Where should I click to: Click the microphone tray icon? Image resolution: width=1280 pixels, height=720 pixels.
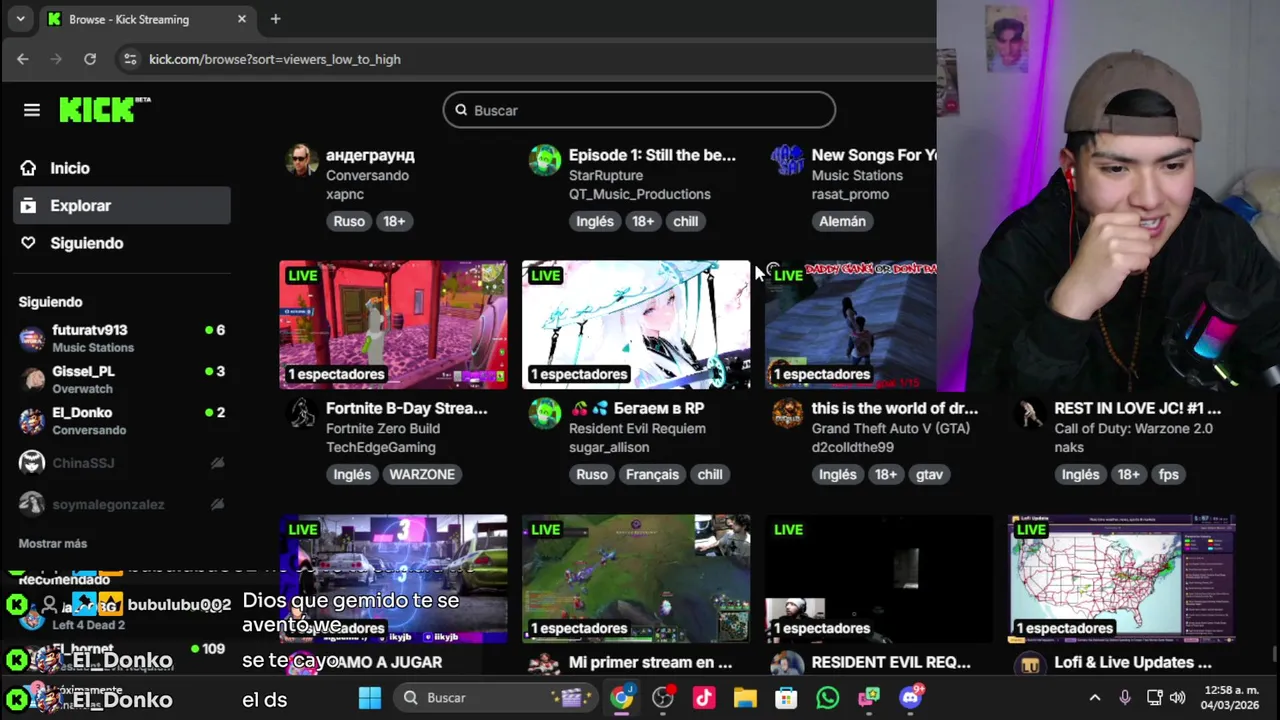(1125, 698)
